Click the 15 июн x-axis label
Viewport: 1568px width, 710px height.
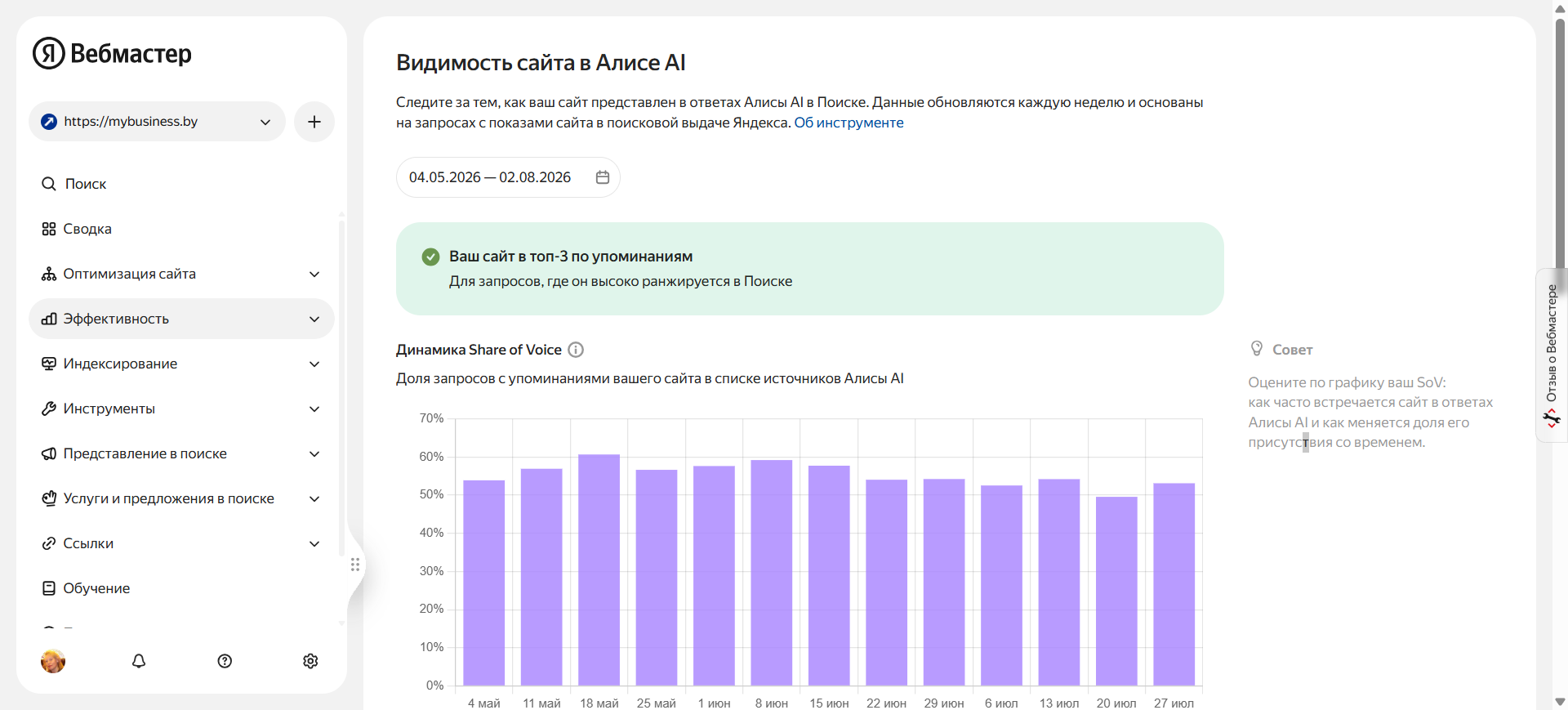pos(829,703)
